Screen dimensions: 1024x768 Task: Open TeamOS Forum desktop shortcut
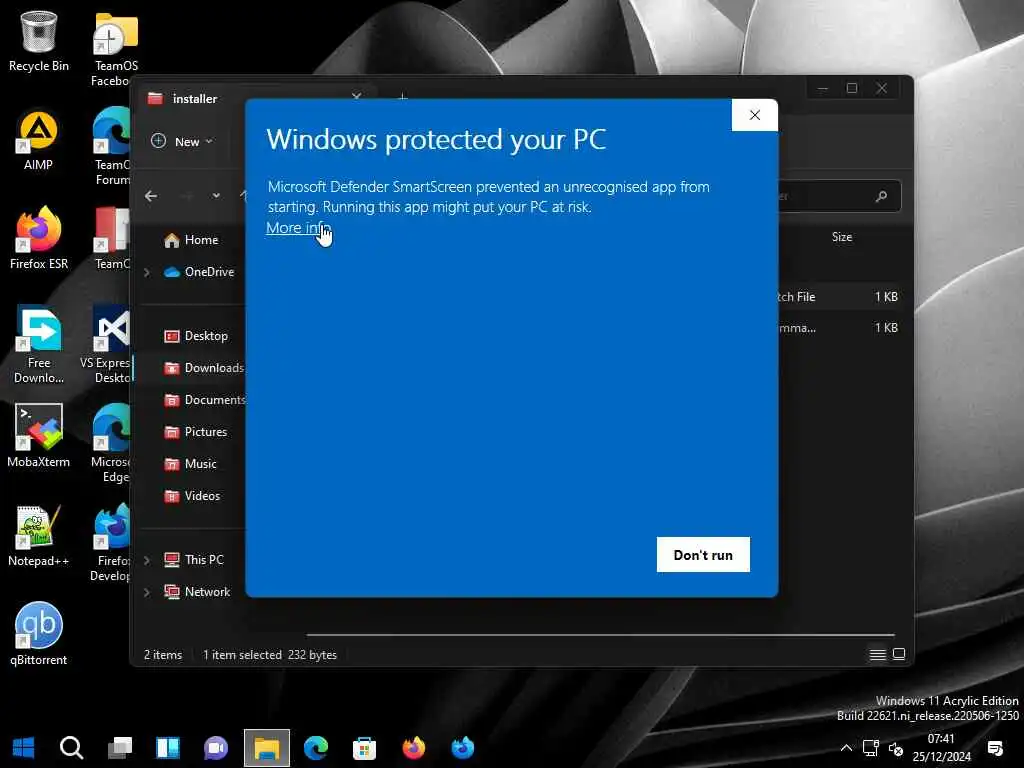tap(112, 148)
